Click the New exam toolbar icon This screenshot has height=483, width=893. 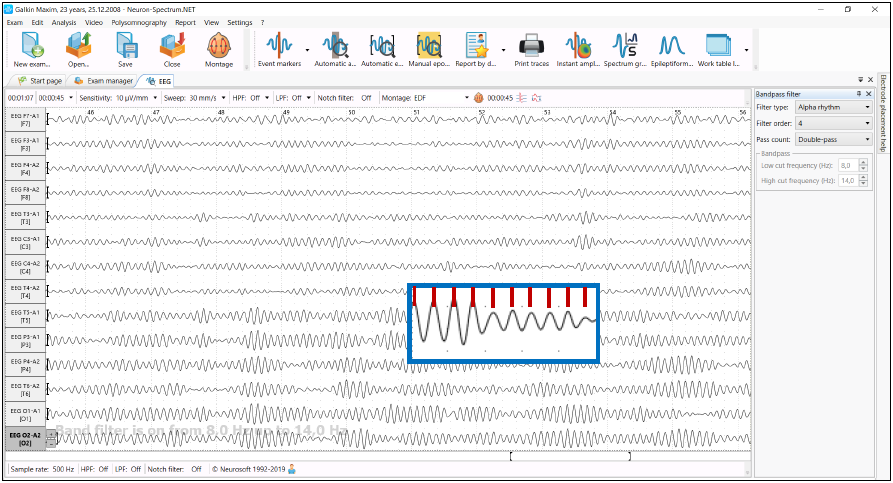[32, 46]
